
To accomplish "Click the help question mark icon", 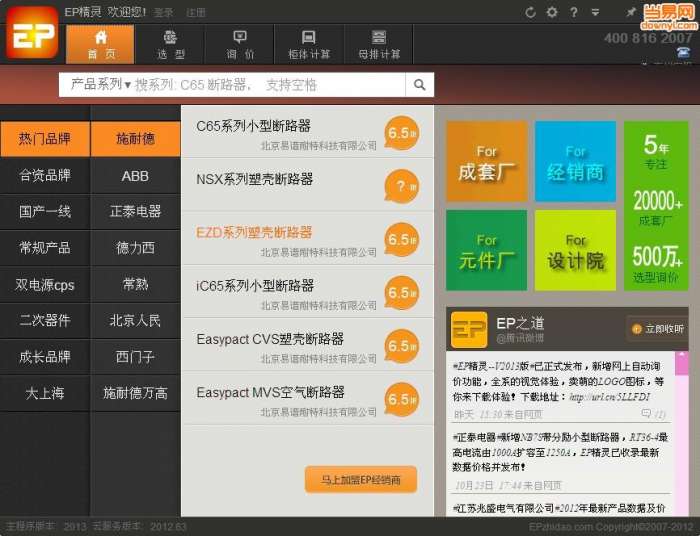I will (x=574, y=12).
